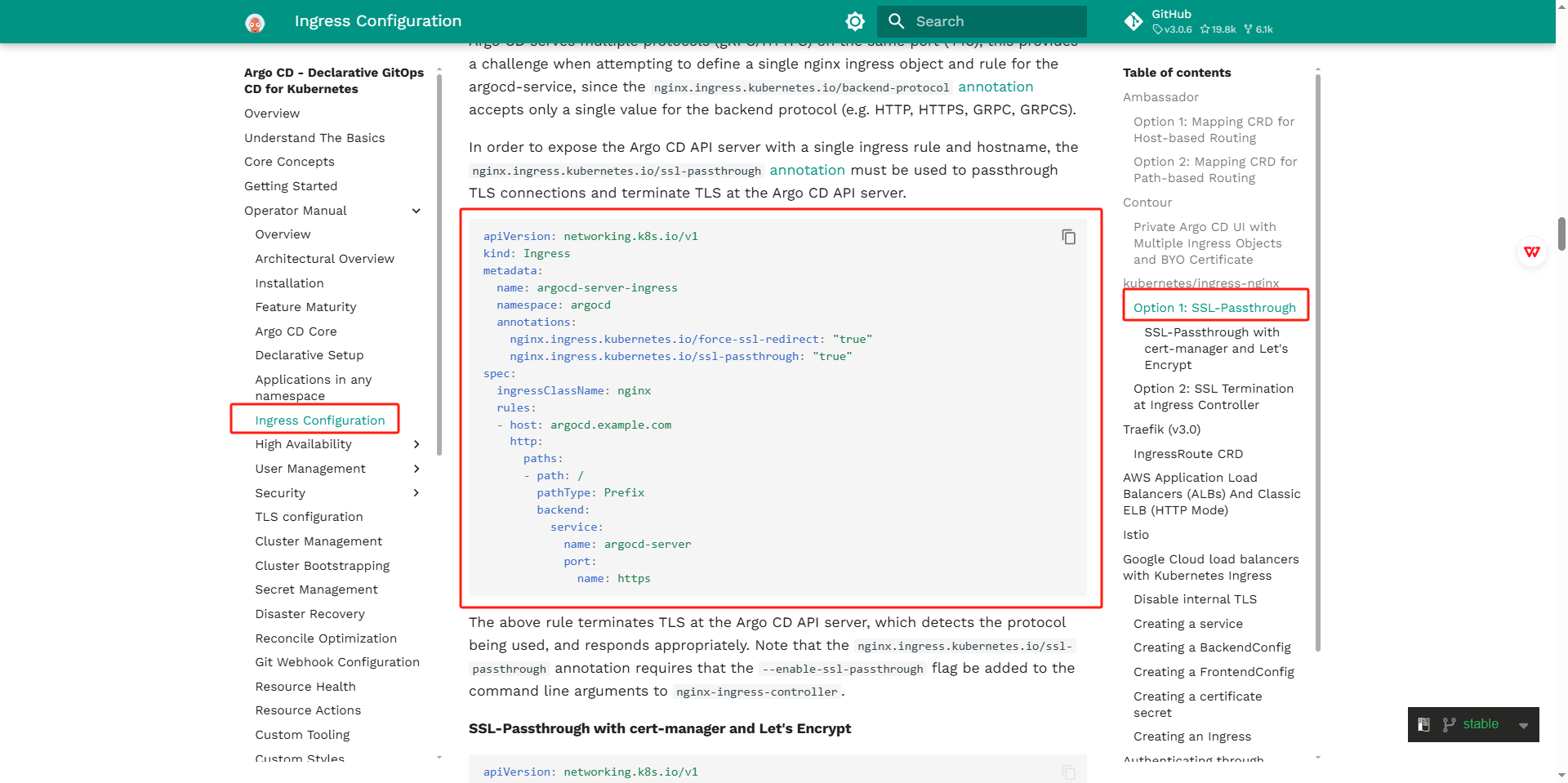Jump to Option 2: Mapping CRD Path-based Routing

coord(1215,170)
